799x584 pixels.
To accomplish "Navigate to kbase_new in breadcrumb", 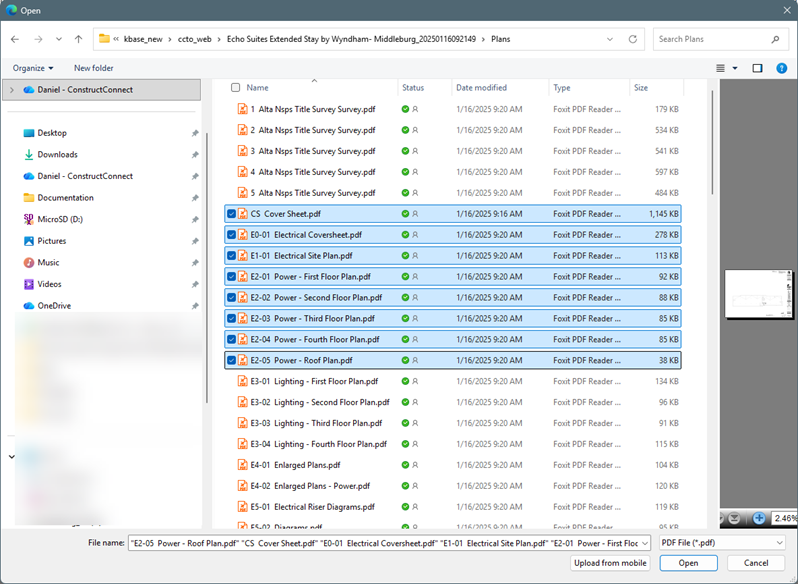I will [x=143, y=39].
